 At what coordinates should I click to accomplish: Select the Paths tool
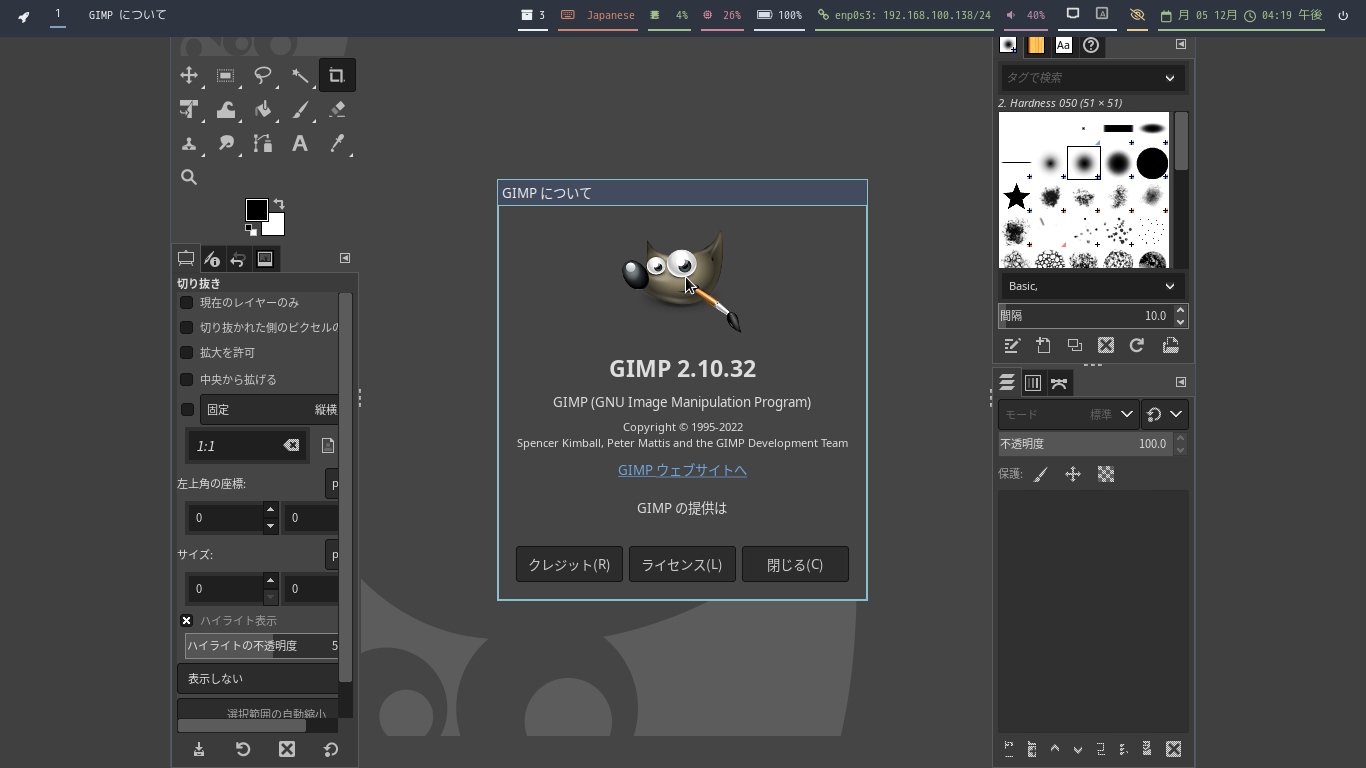tap(263, 143)
